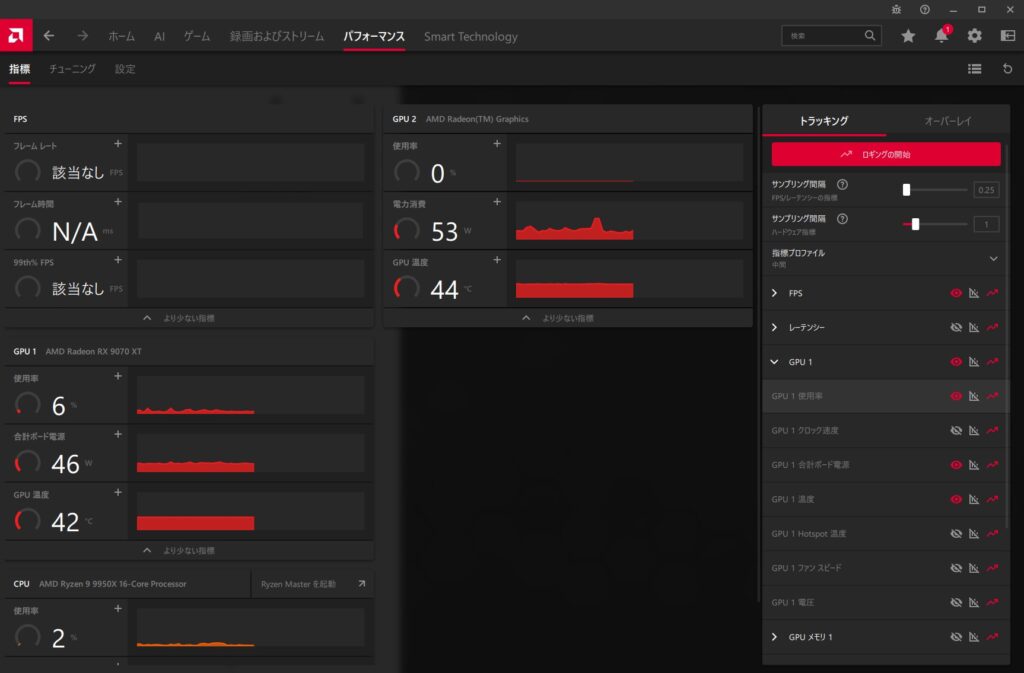Open the notifications bell
This screenshot has width=1024, height=673.
coord(941,36)
